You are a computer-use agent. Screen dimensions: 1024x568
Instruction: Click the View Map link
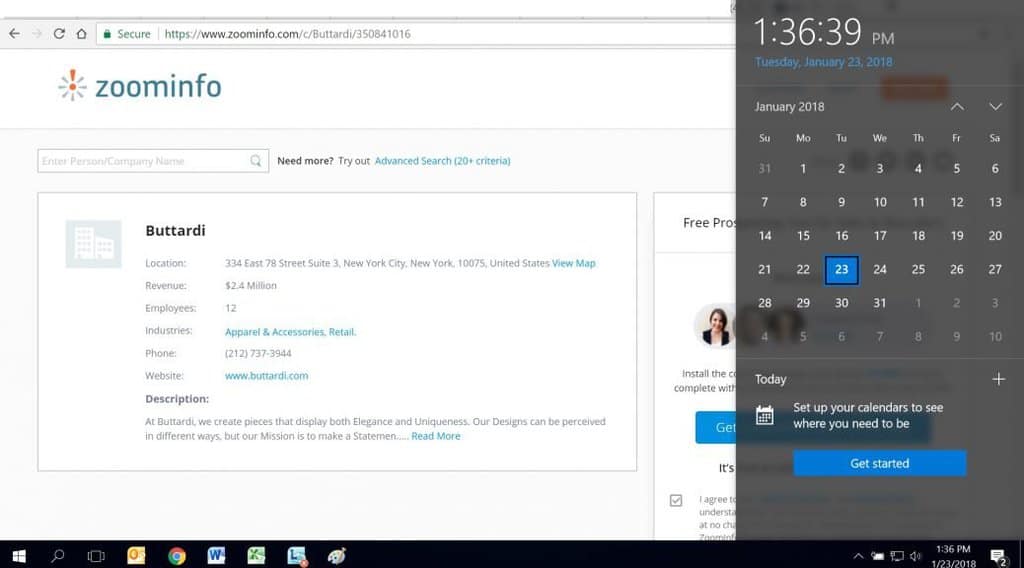point(573,264)
